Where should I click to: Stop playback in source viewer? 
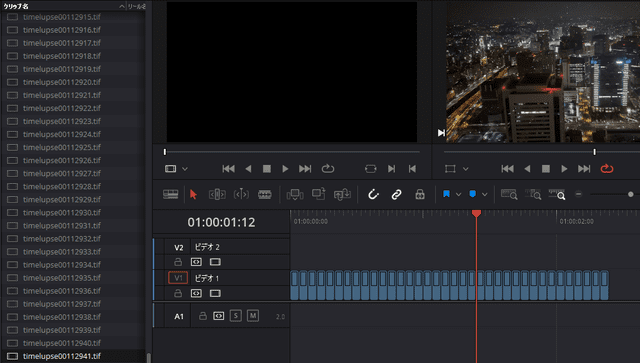pos(267,169)
